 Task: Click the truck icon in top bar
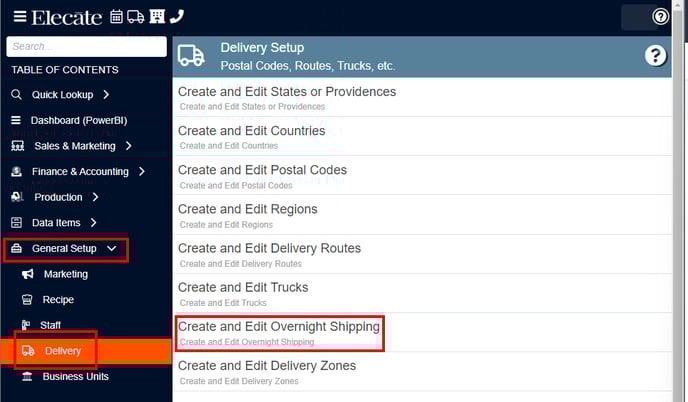click(x=136, y=17)
